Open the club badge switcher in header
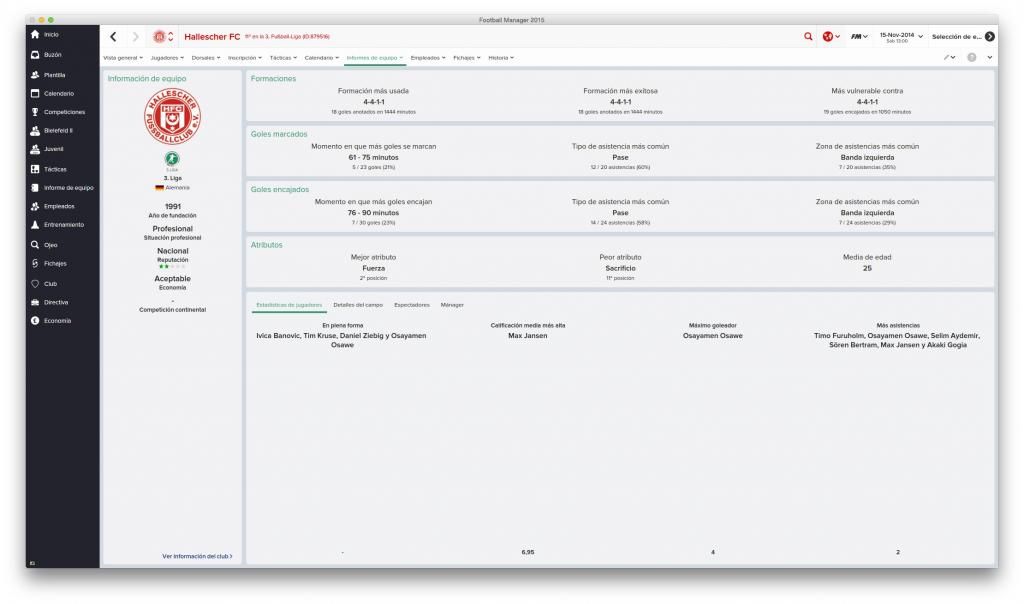Image resolution: width=1024 pixels, height=604 pixels. tap(163, 37)
